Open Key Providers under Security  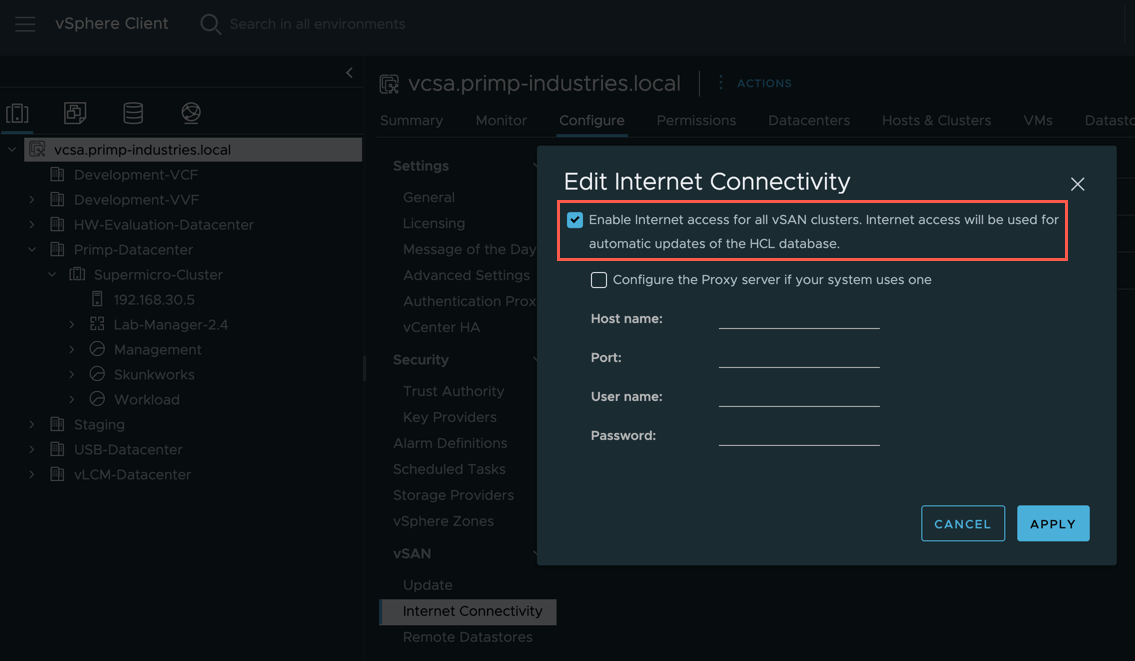[450, 417]
